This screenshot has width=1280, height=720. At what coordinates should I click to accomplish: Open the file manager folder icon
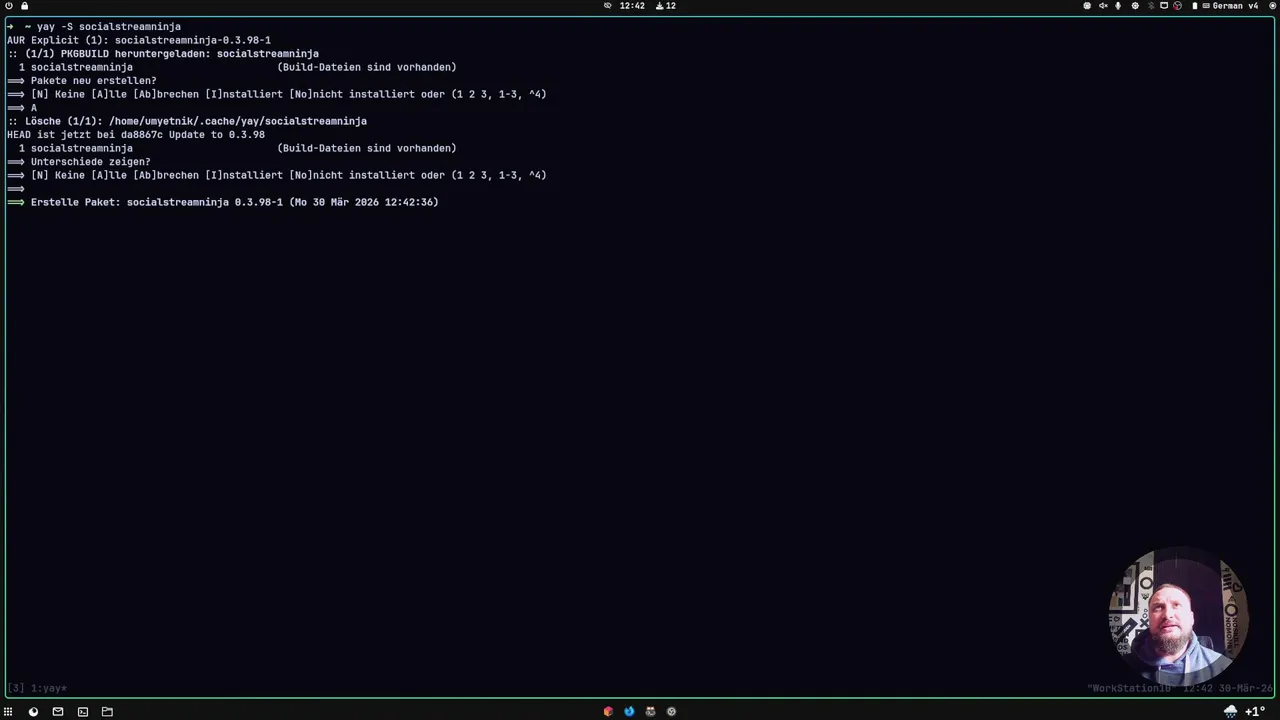tap(107, 712)
